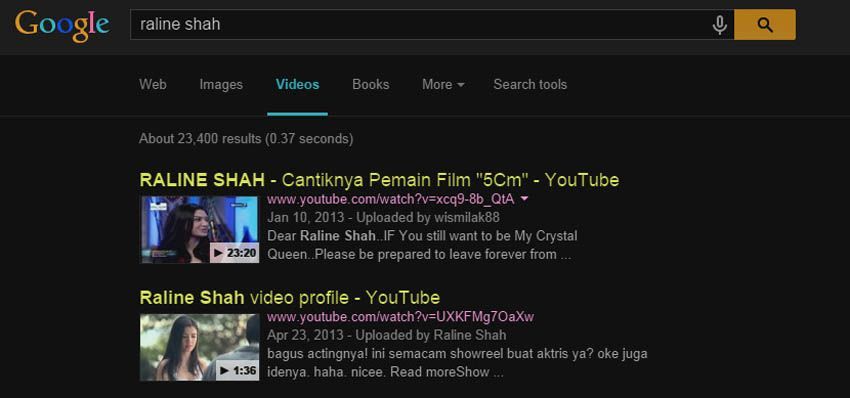Select the Videos tab
This screenshot has width=850, height=398.
(x=297, y=85)
